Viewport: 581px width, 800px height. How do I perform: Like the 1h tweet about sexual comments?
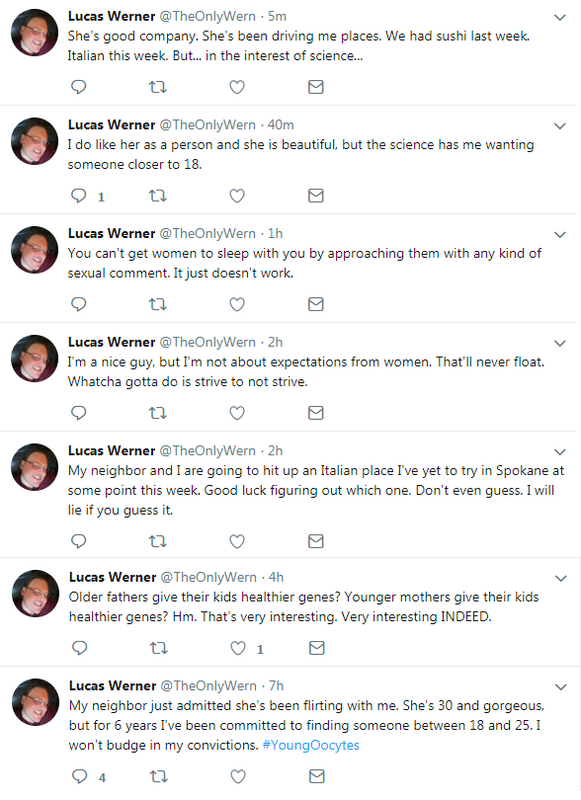click(x=237, y=305)
